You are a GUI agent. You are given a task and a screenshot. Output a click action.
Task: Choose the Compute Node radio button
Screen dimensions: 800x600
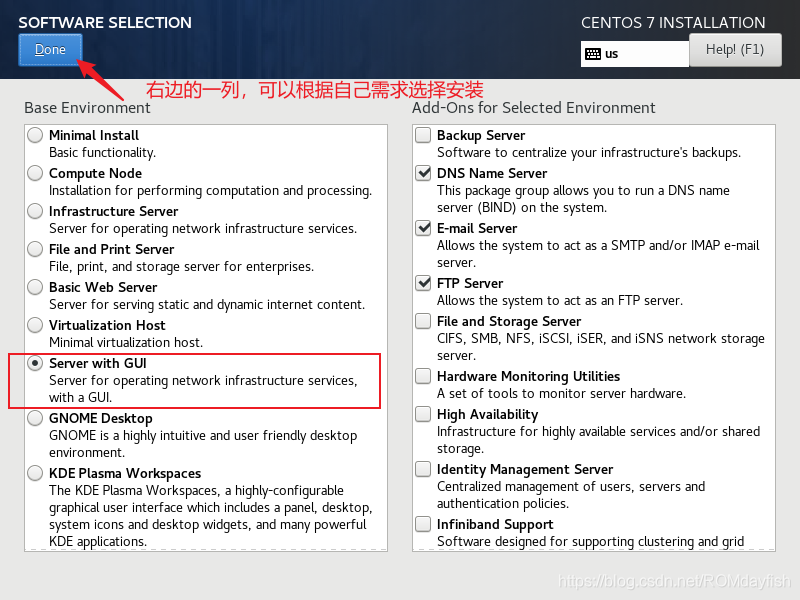(x=35, y=173)
